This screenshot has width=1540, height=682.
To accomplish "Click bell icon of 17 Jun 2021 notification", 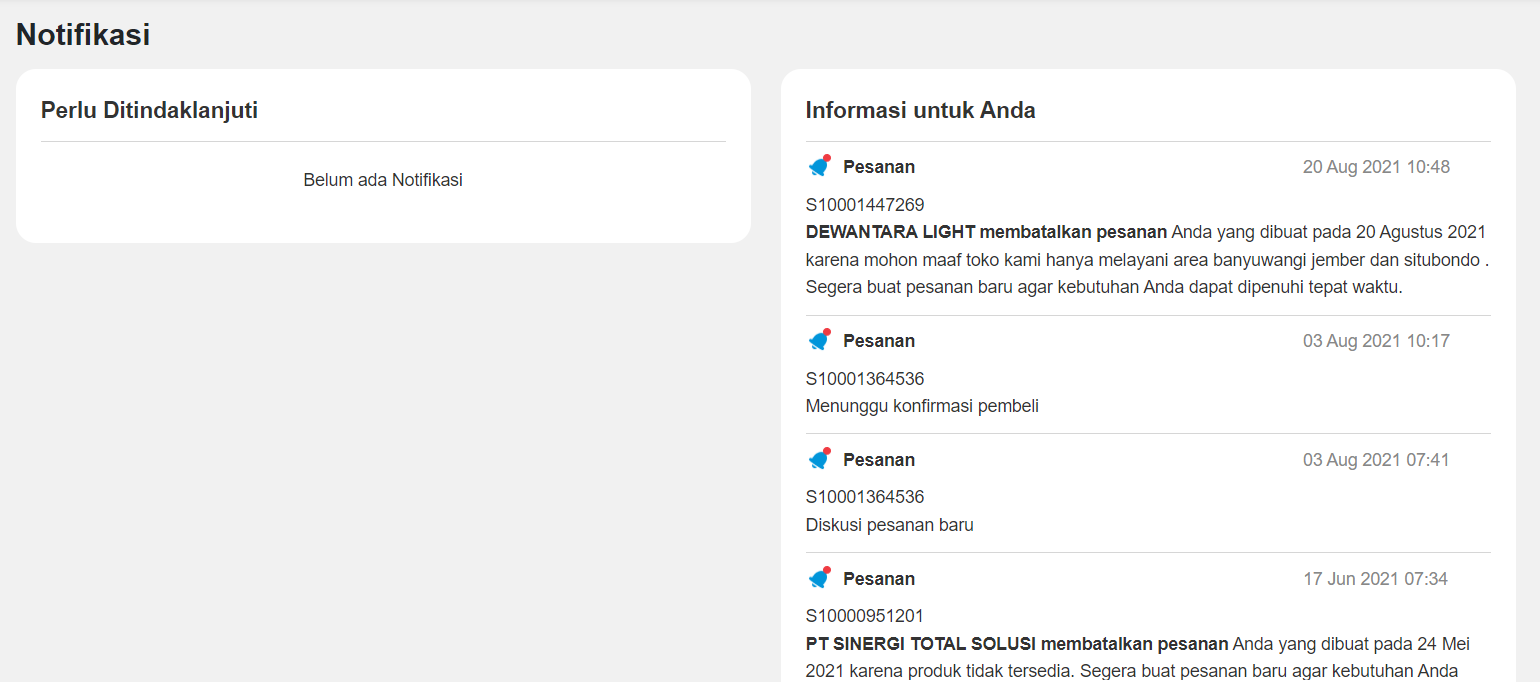I will tap(820, 578).
